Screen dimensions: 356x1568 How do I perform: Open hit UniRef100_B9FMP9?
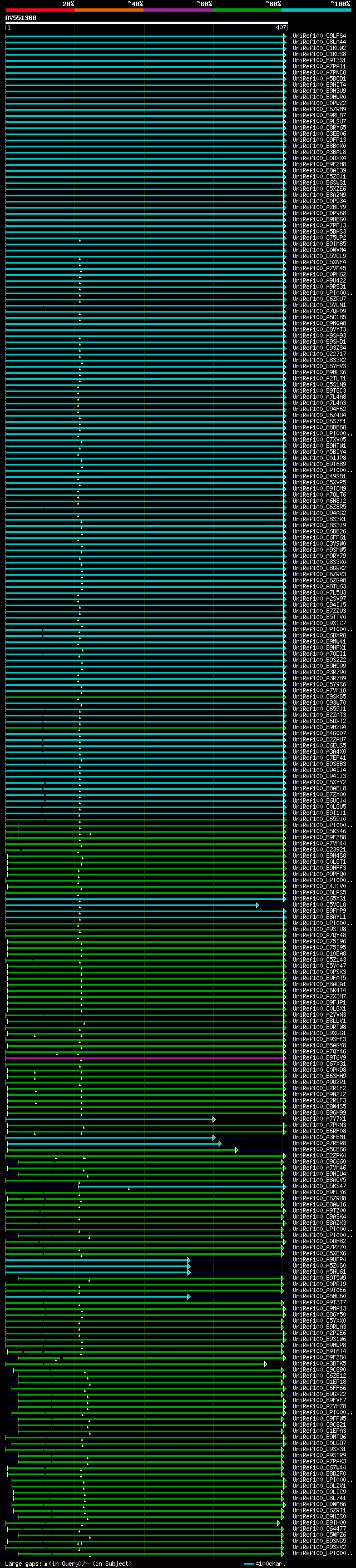pyautogui.click(x=319, y=911)
